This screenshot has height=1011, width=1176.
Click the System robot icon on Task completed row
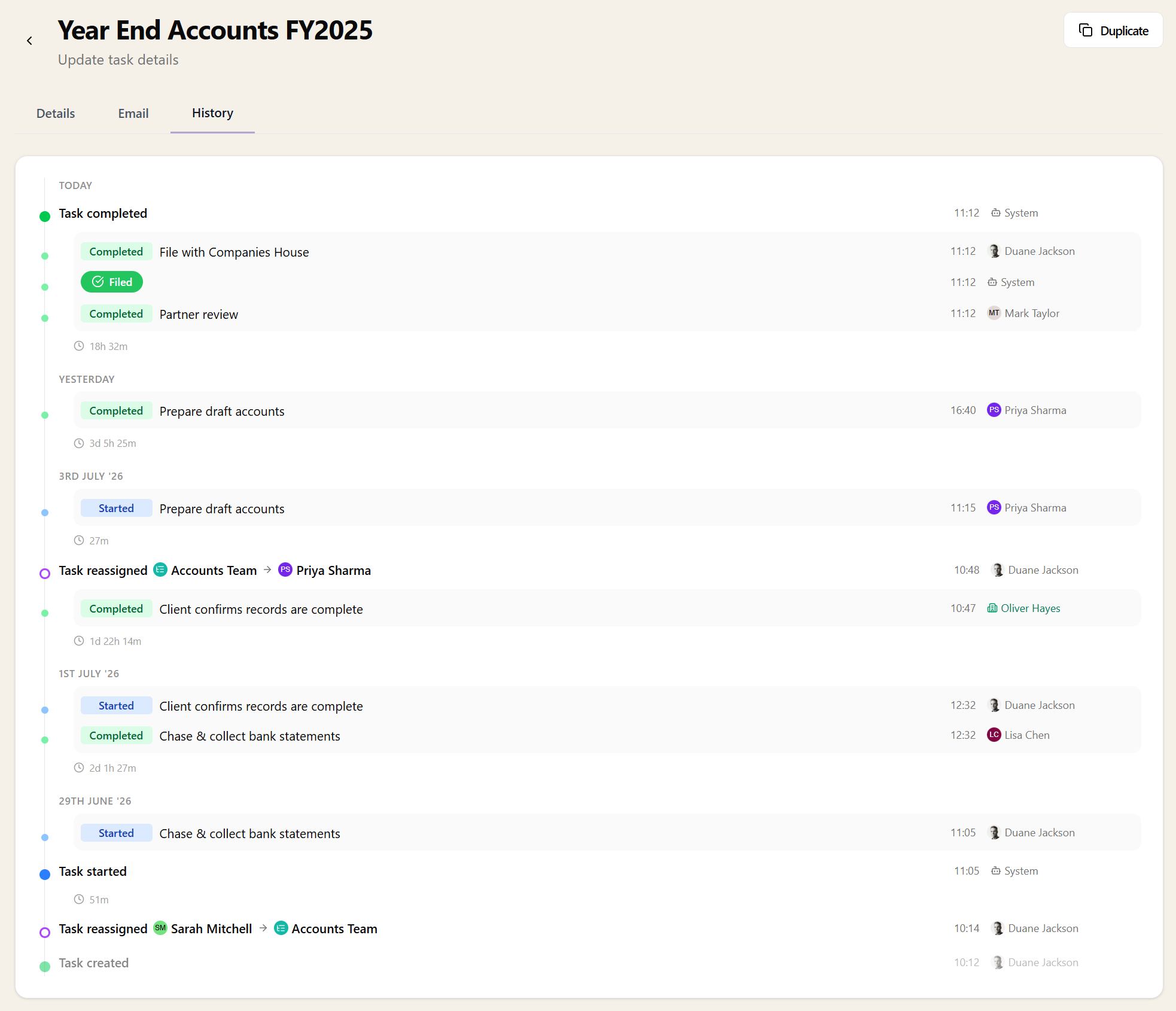click(x=996, y=213)
